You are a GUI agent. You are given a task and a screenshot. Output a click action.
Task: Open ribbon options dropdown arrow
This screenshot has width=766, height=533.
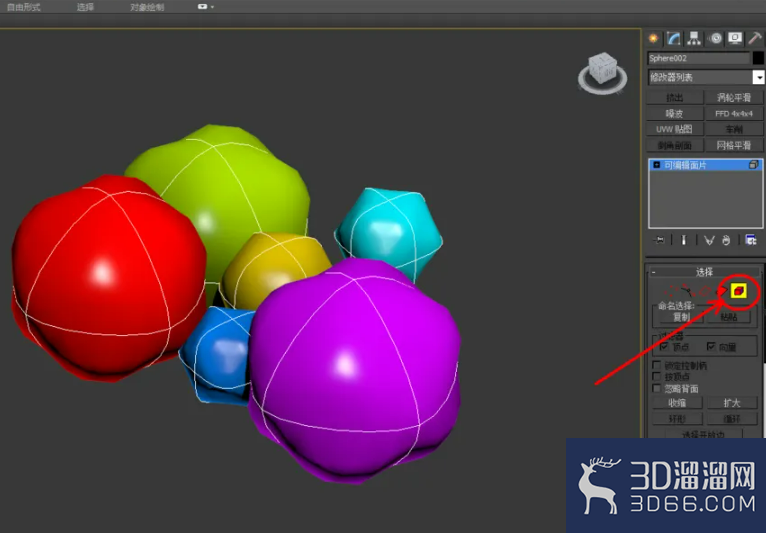pyautogui.click(x=212, y=7)
